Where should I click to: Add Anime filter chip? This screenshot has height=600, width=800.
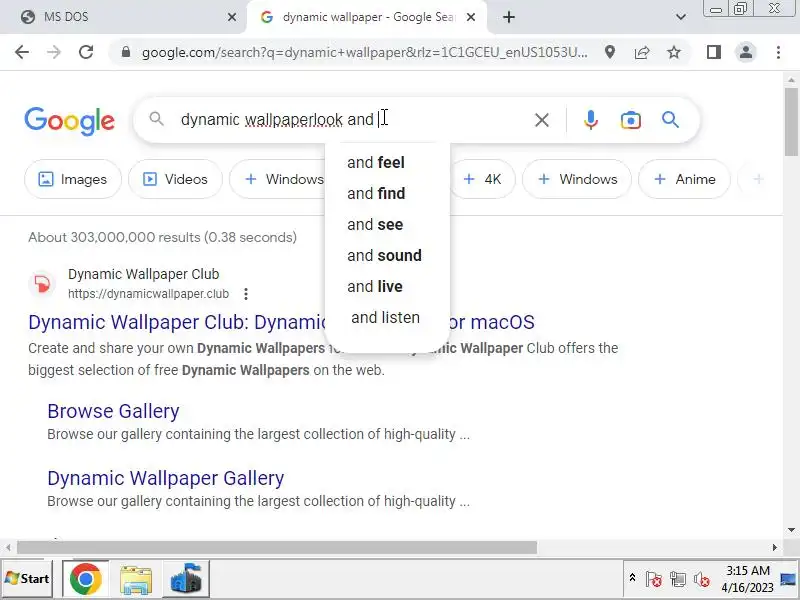pyautogui.click(x=684, y=179)
